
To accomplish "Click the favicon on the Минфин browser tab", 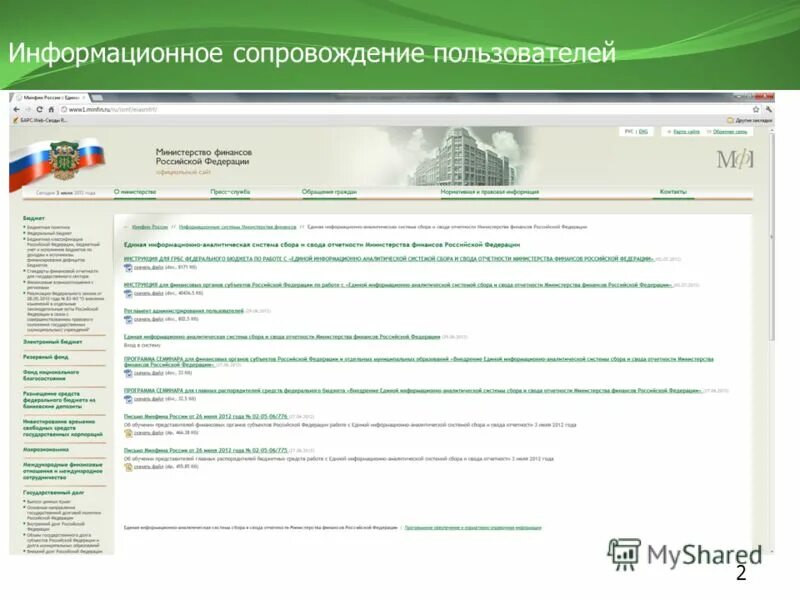I will click(20, 94).
